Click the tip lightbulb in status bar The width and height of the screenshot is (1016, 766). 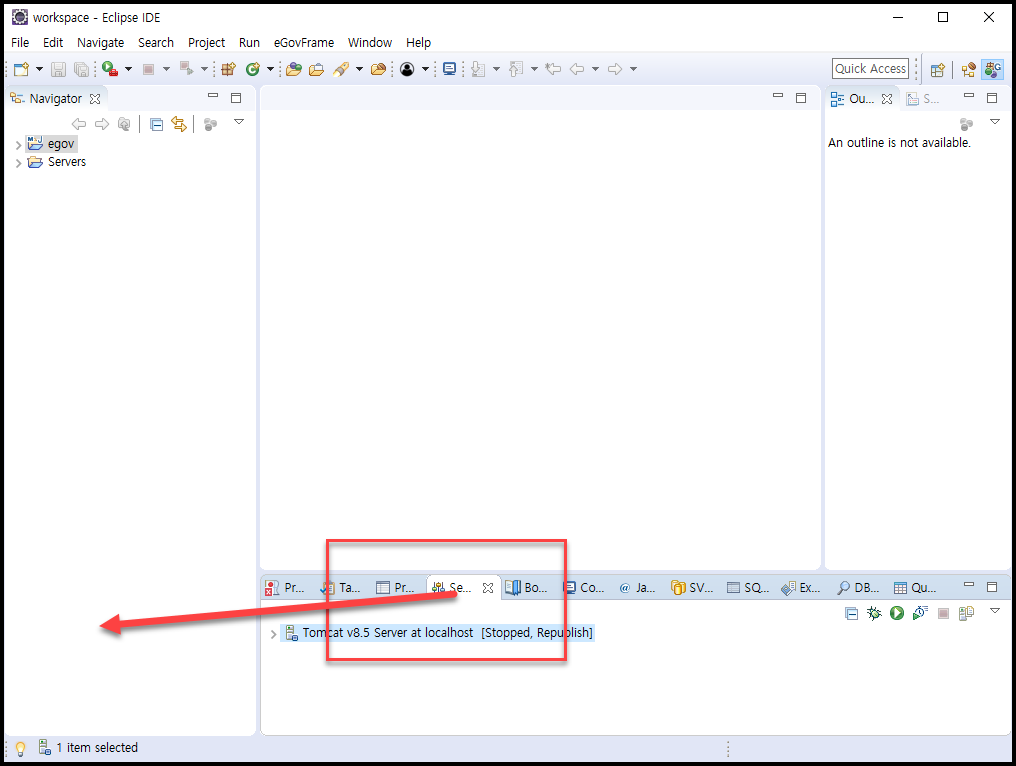point(20,749)
